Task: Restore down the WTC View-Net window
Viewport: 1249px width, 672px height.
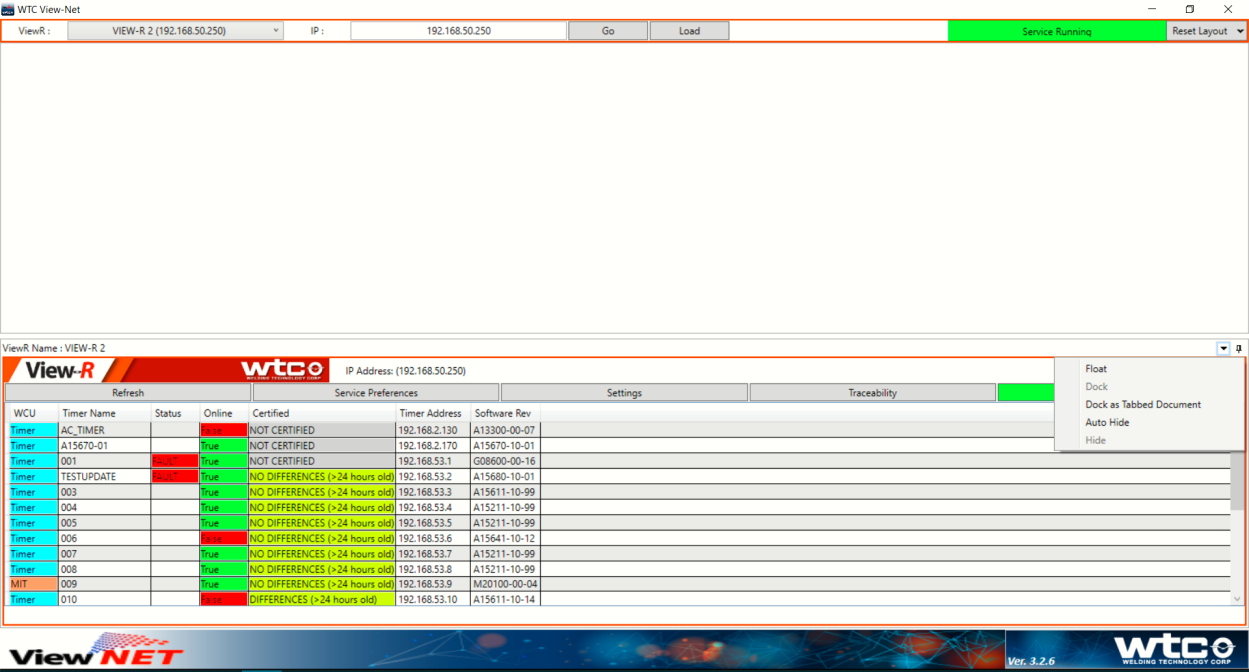Action: 1190,9
